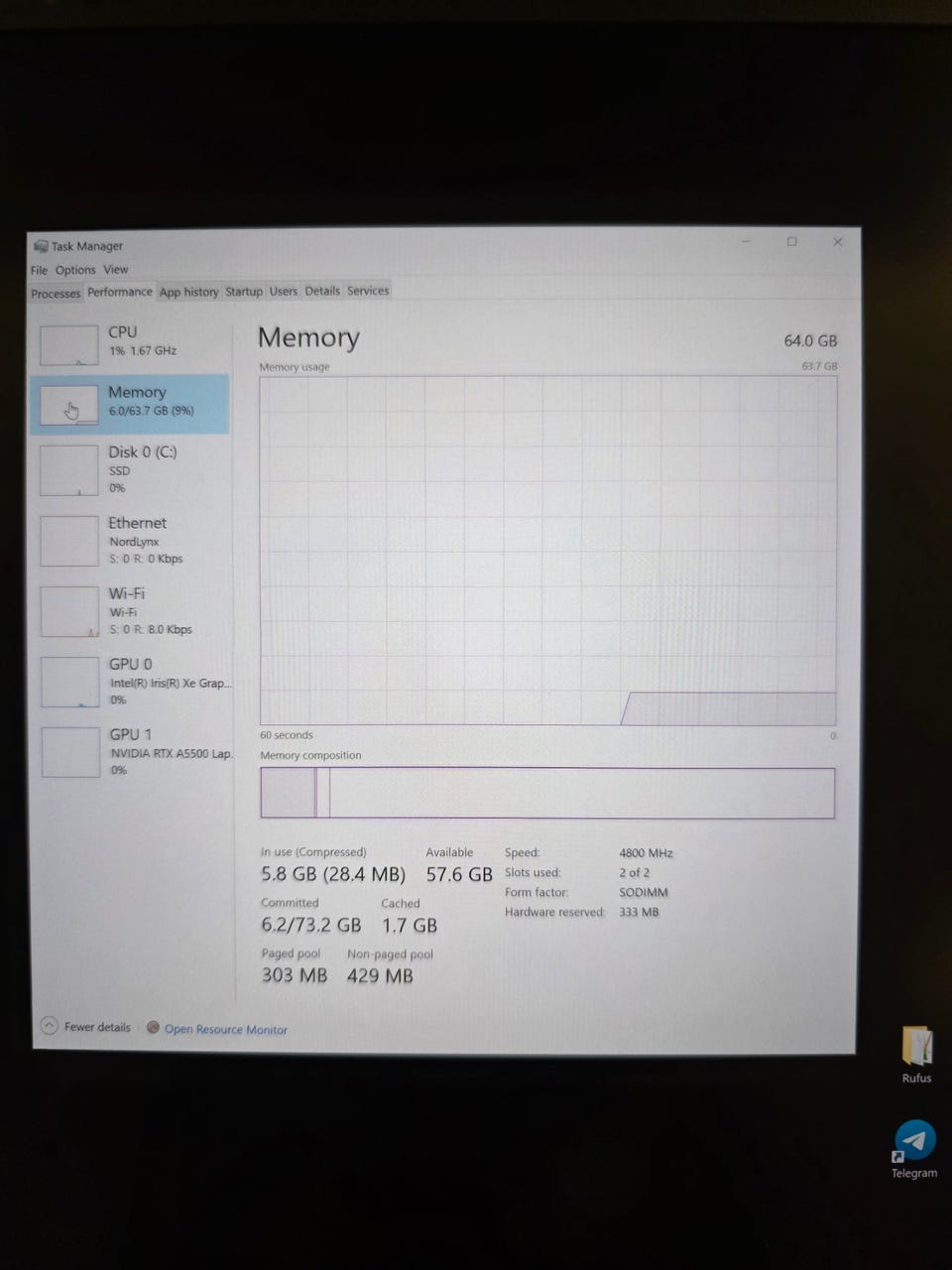Click the GPU 1 sidebar label
This screenshot has height=1270, width=952.
coord(131,734)
